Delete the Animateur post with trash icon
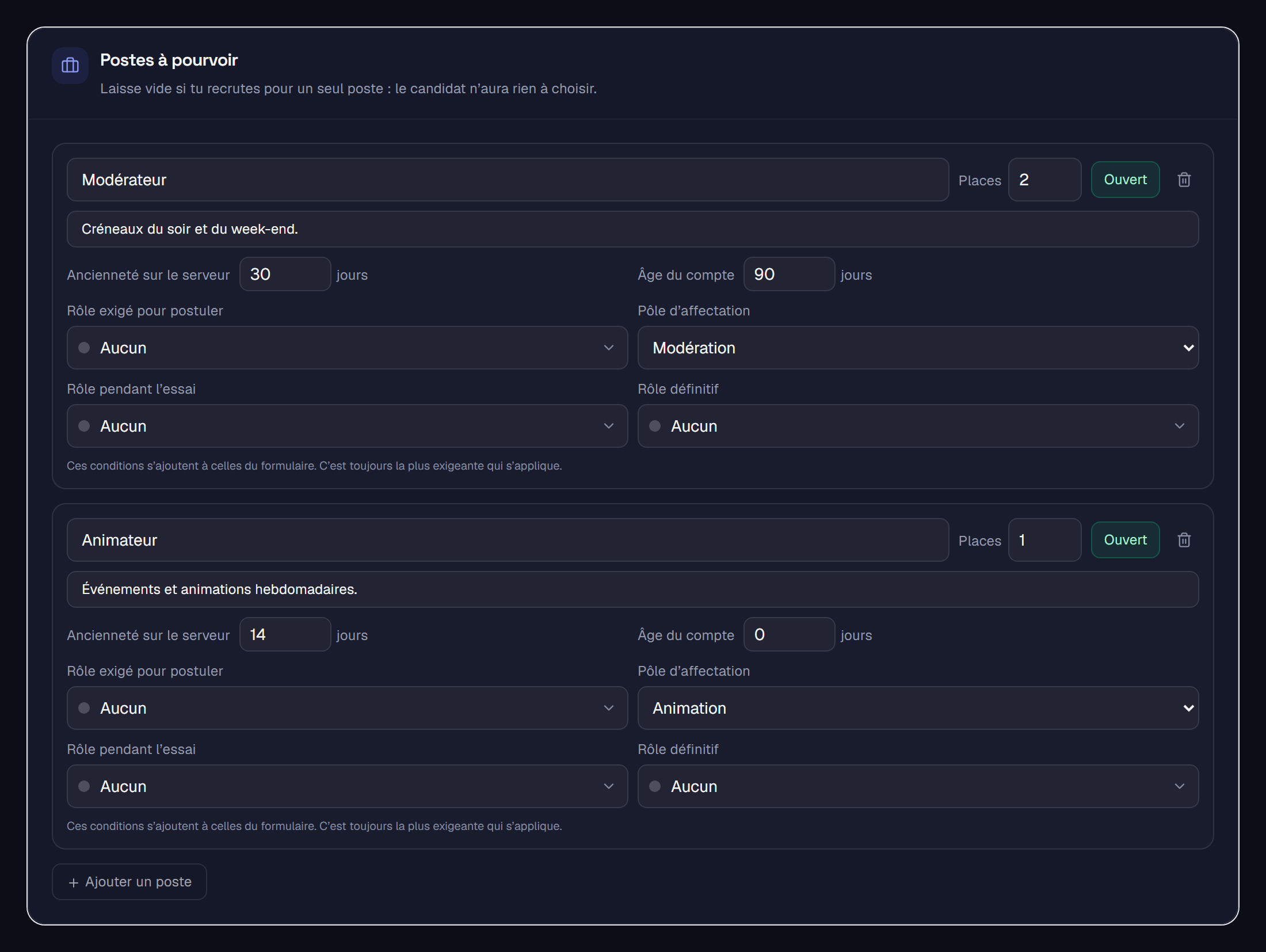1266x952 pixels. click(x=1184, y=540)
